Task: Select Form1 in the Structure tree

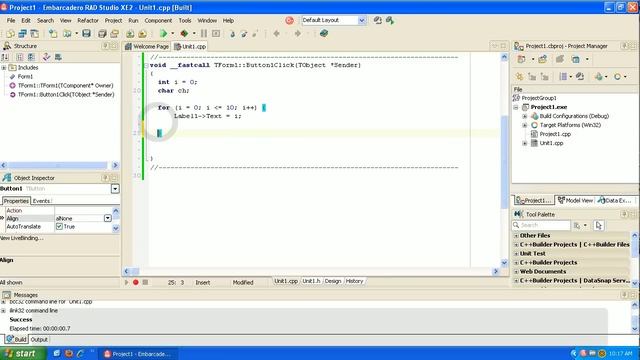Action: [x=25, y=77]
